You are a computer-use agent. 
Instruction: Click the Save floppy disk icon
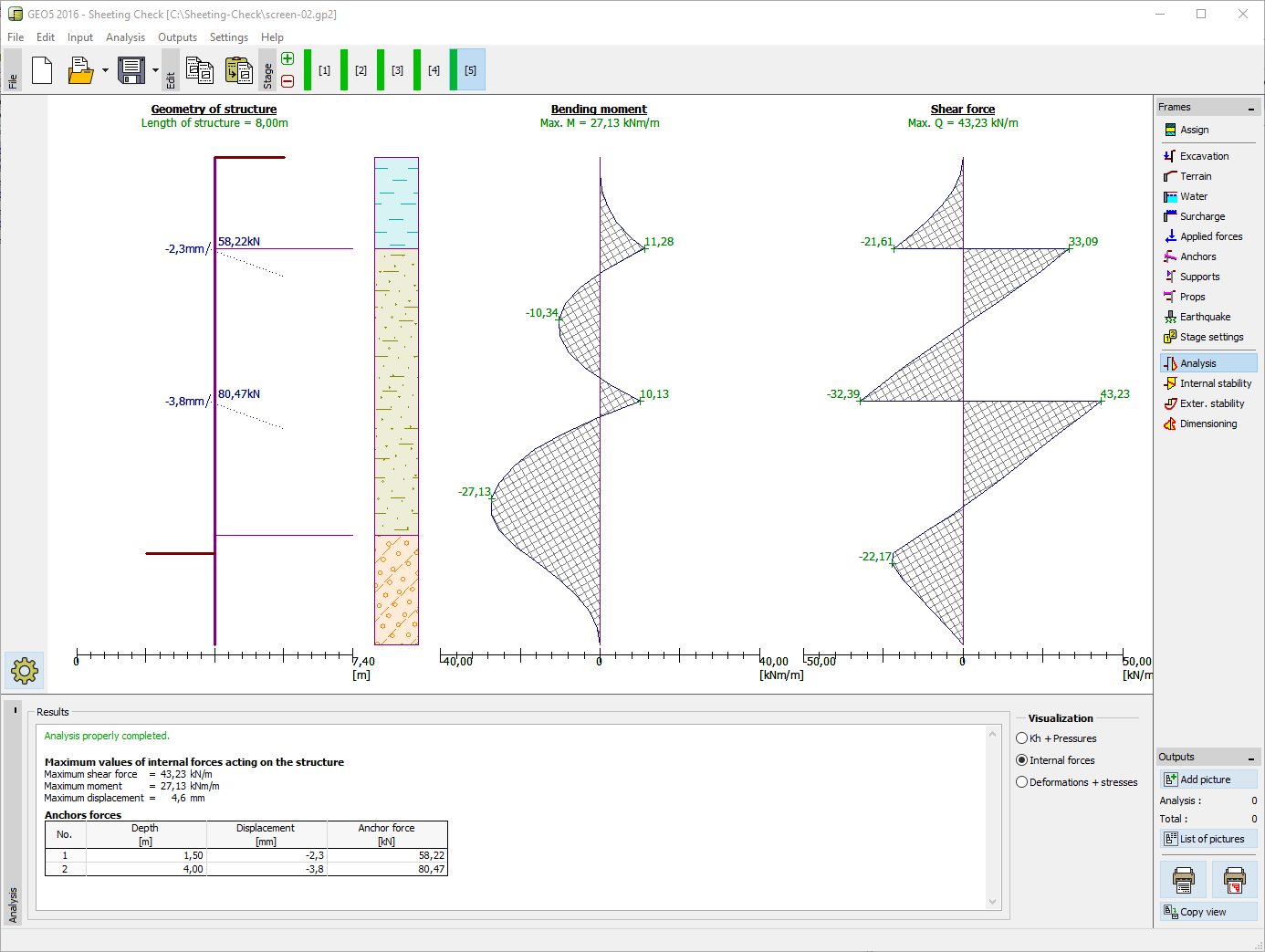pos(131,70)
